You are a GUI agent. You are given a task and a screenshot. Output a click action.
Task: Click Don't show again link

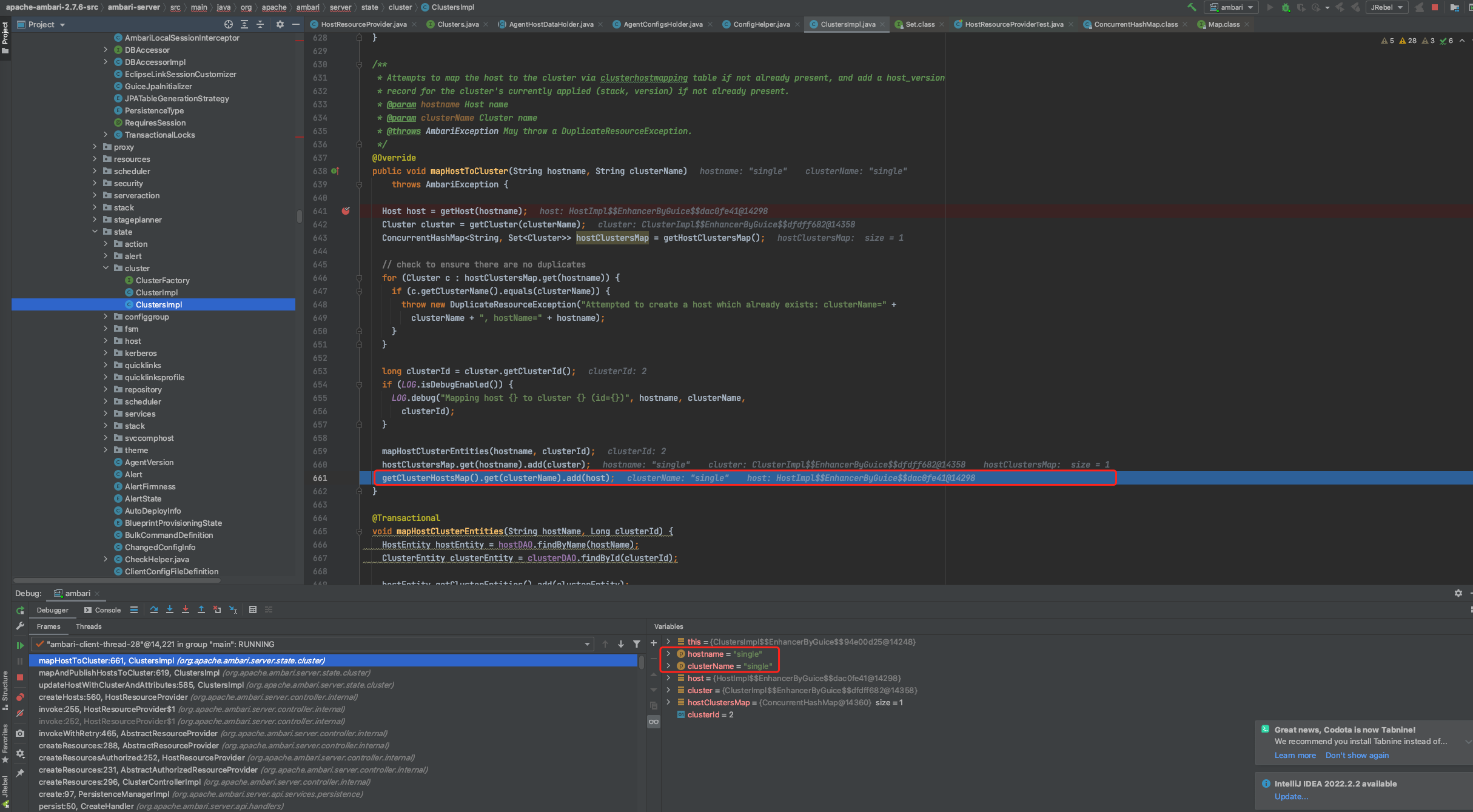[x=1357, y=755]
